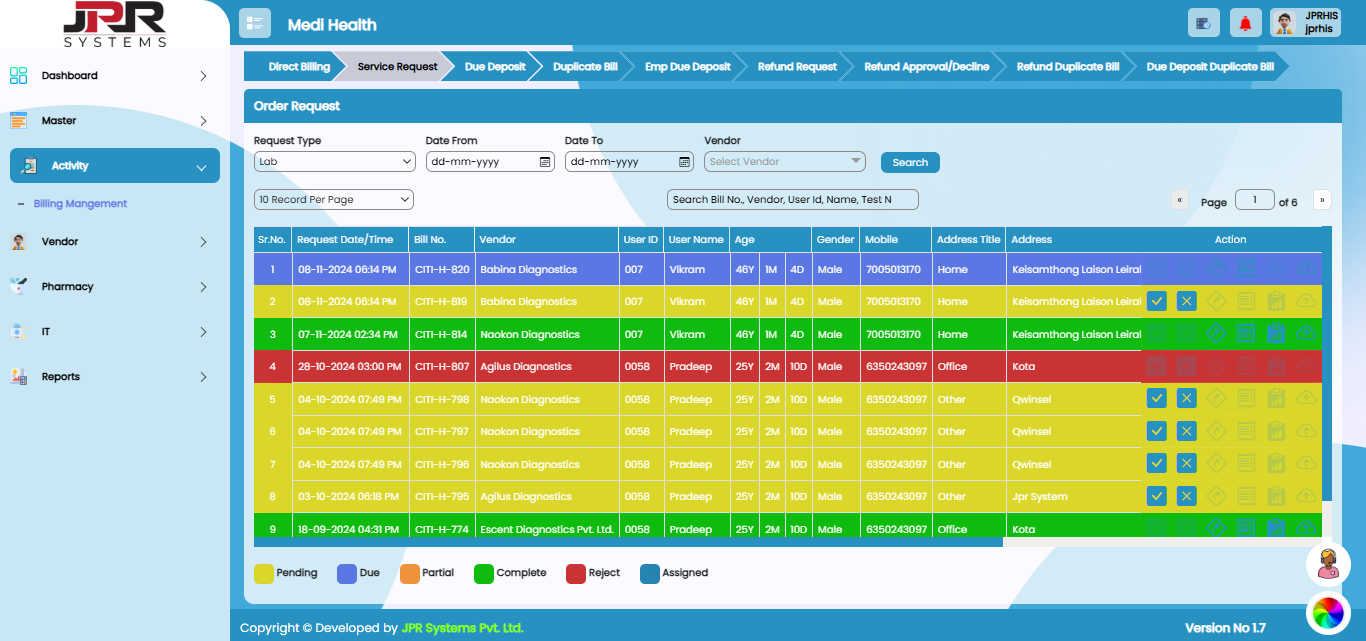Image resolution: width=1366 pixels, height=641 pixels.
Task: Click the blue Search button
Action: [910, 162]
